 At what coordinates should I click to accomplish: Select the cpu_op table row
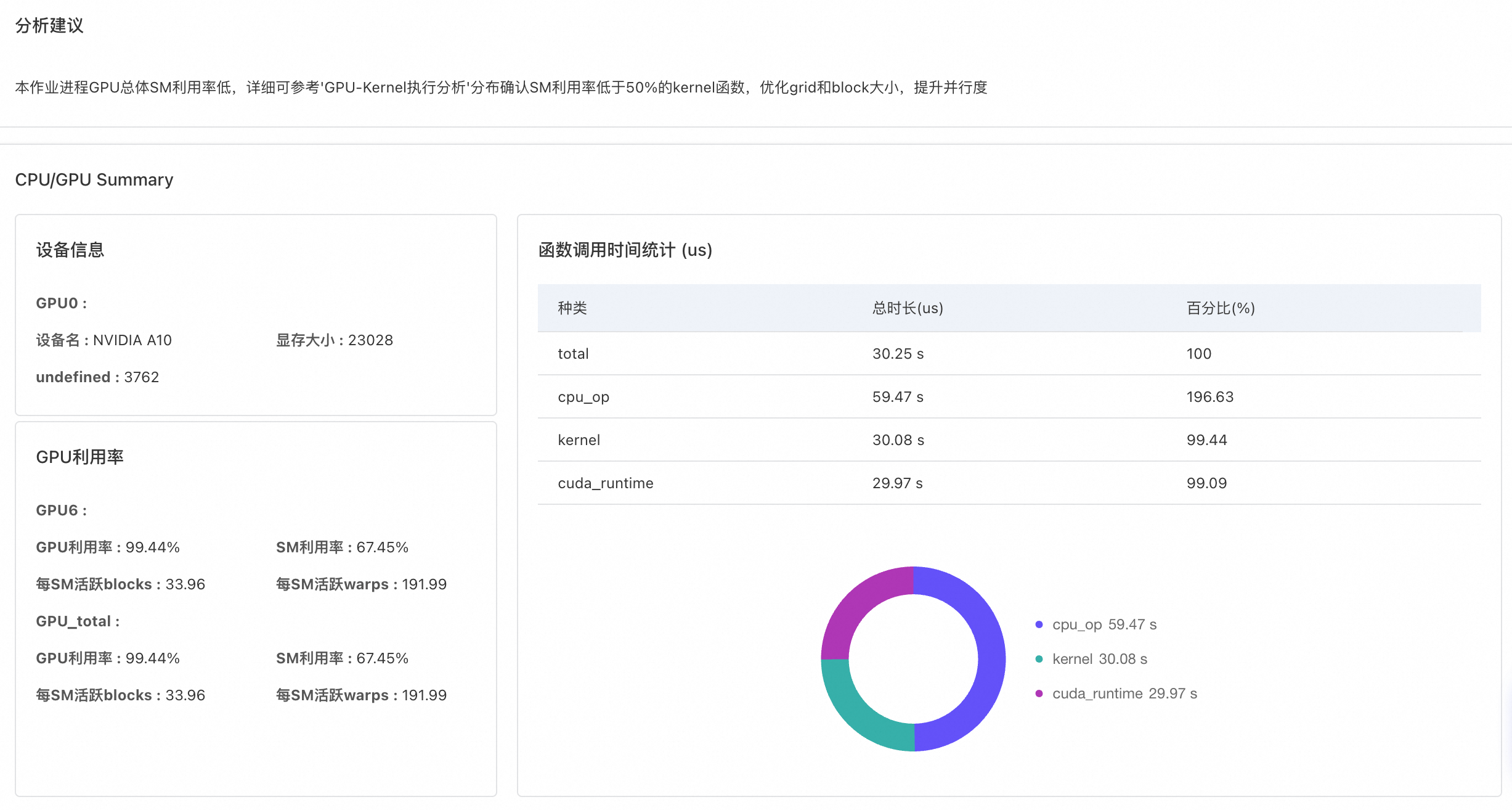(583, 397)
